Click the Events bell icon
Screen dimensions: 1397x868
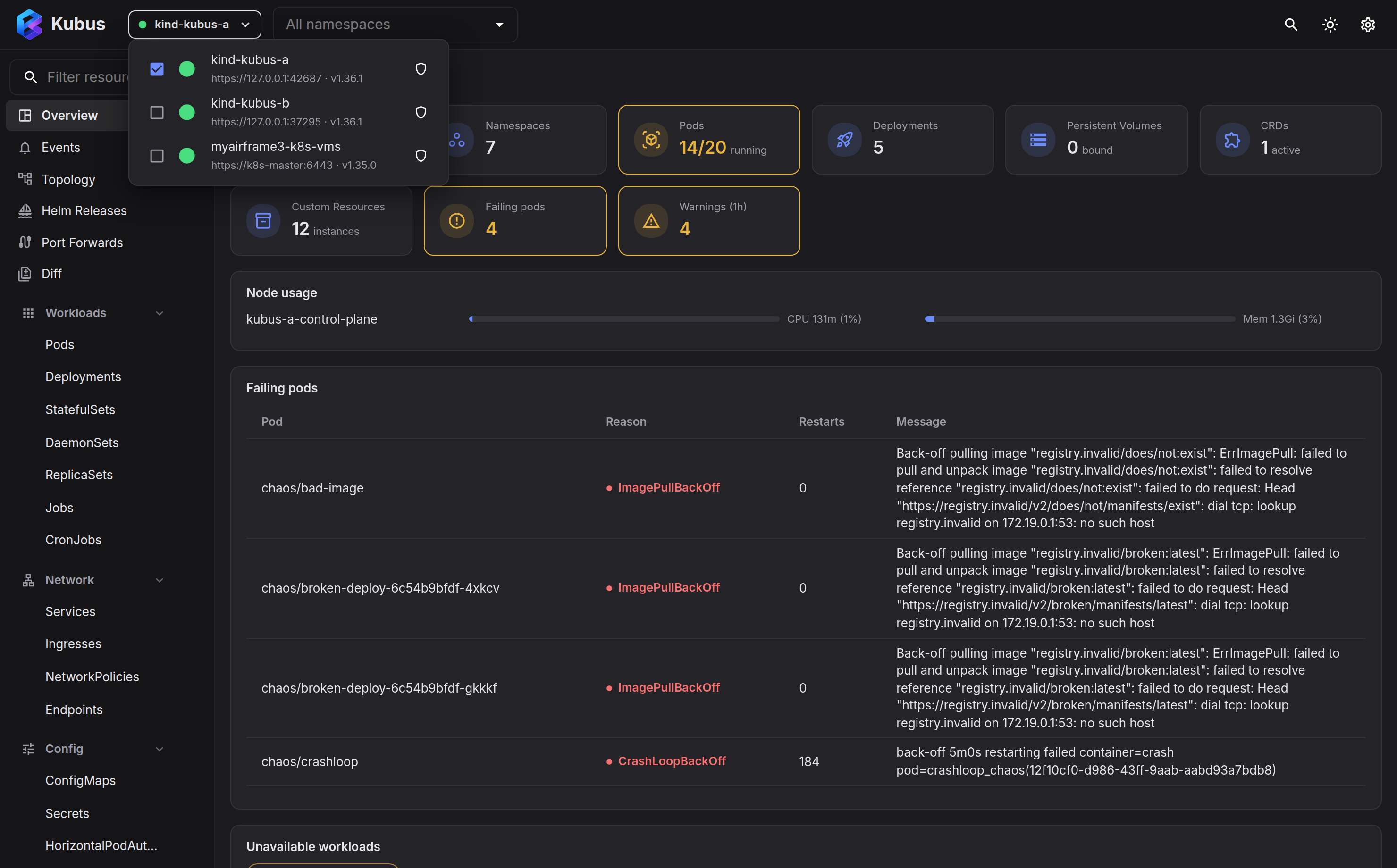(25, 148)
